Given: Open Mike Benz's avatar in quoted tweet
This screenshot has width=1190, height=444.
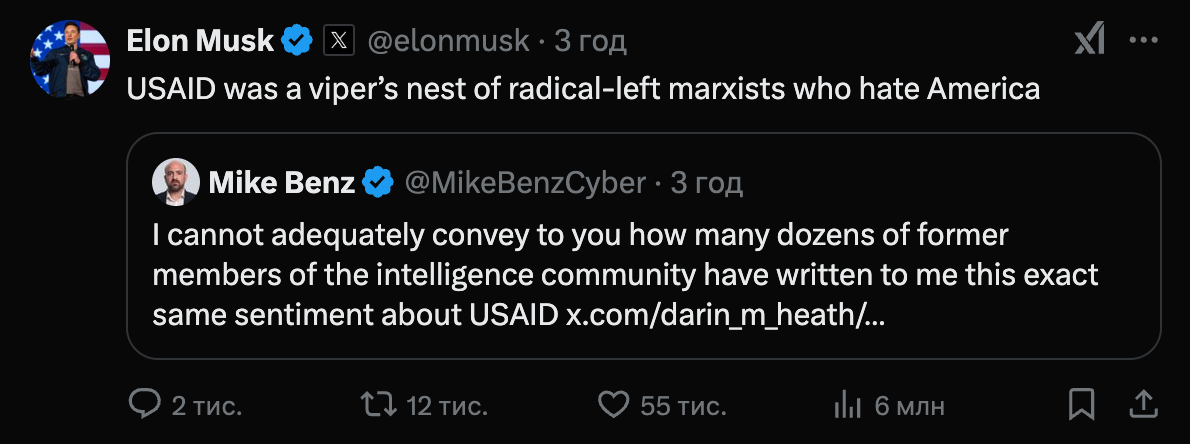Looking at the screenshot, I should click(x=175, y=182).
